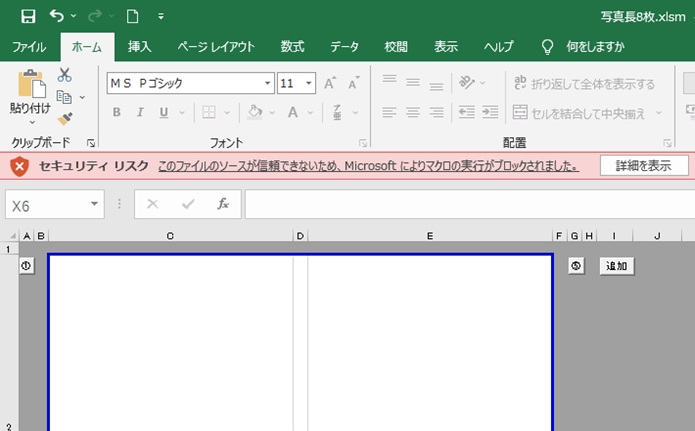Click the Save icon in title bar

[x=27, y=16]
